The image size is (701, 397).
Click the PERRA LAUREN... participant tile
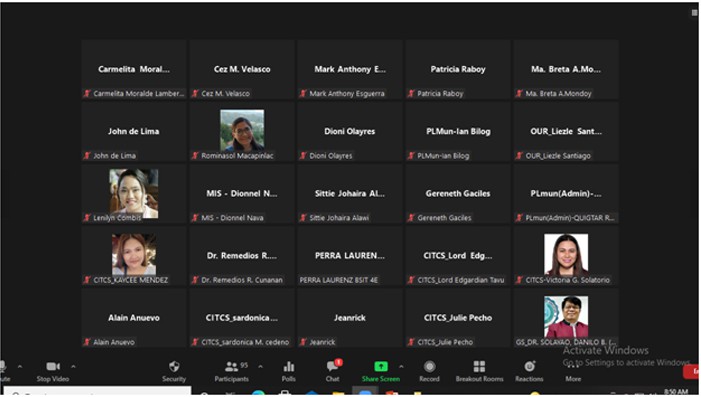point(350,256)
